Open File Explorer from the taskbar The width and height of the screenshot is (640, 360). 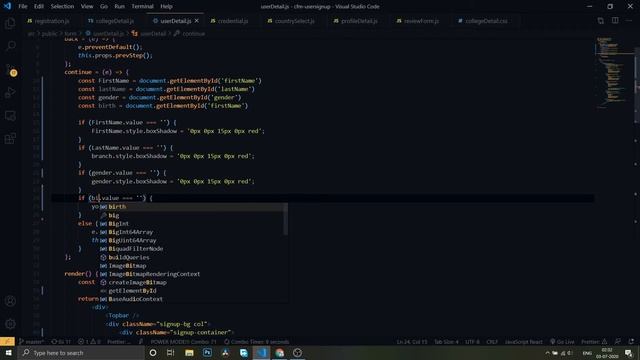coord(189,353)
